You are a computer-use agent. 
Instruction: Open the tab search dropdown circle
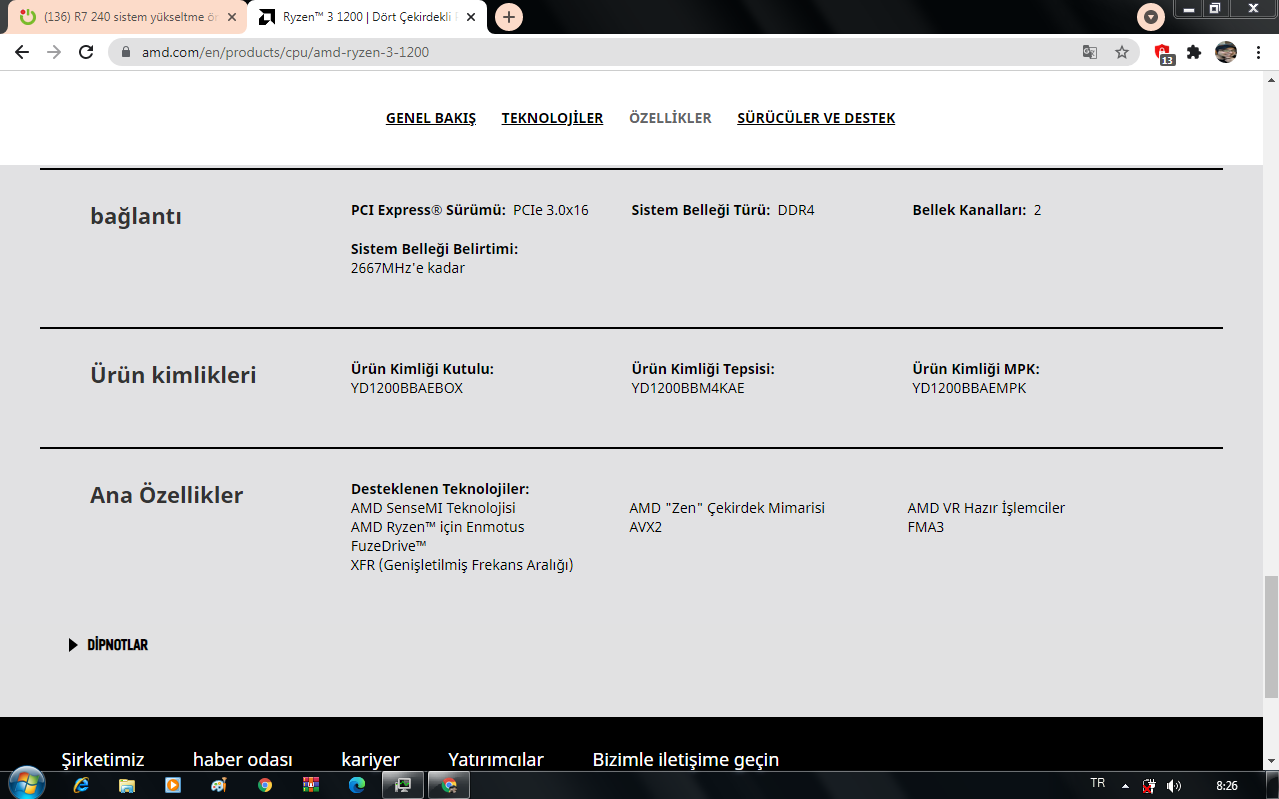1151,17
